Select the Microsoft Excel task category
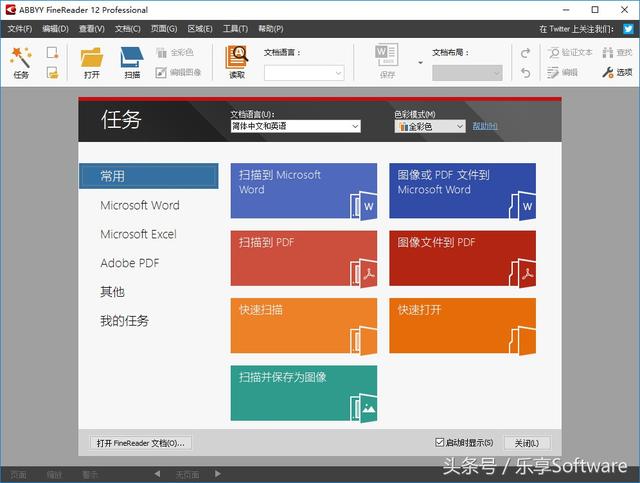The height and width of the screenshot is (483, 640). 138,234
